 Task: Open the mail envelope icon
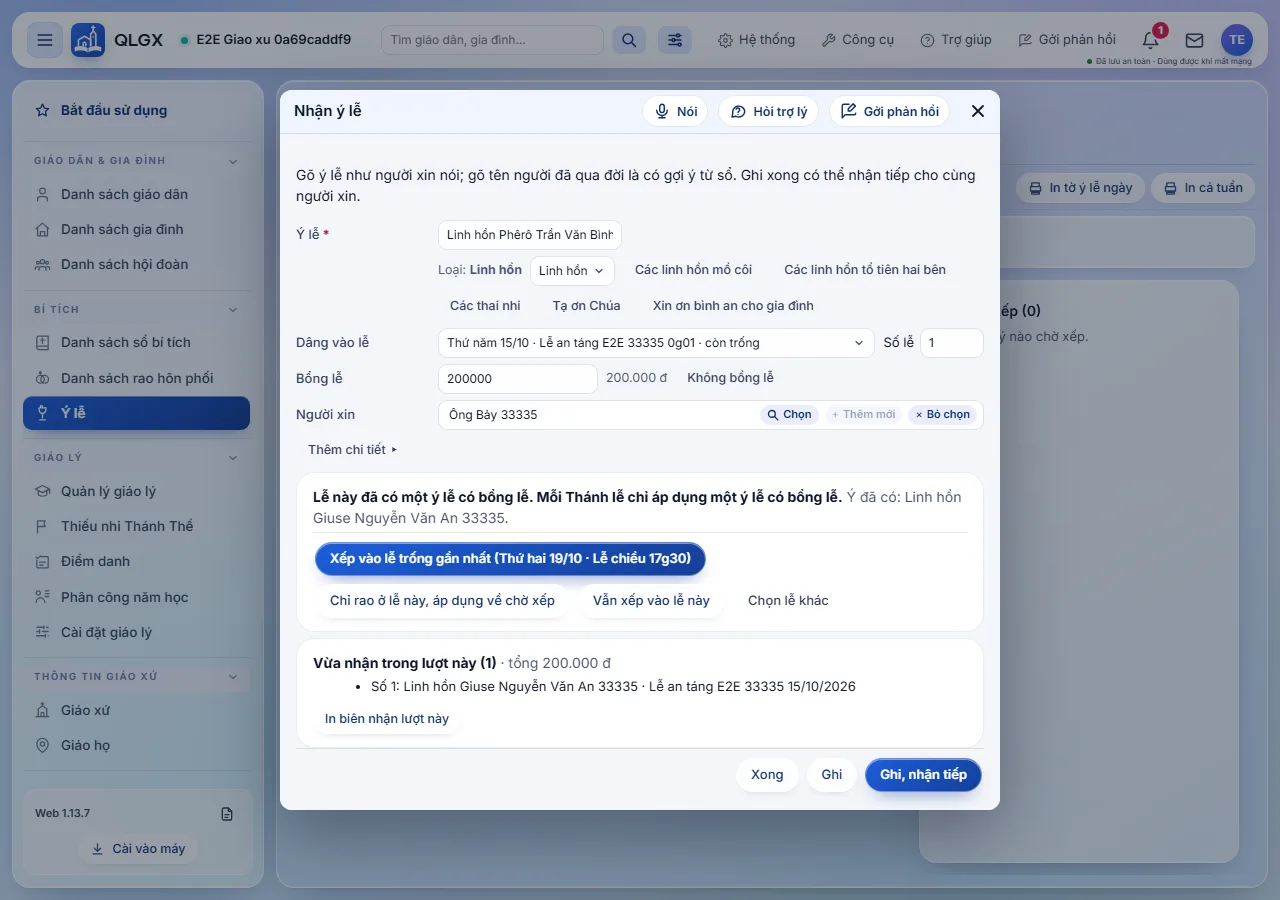pyautogui.click(x=1194, y=40)
